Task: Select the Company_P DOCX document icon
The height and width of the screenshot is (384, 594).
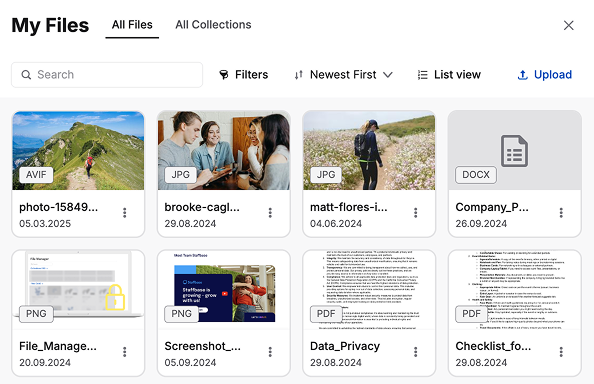Action: coord(514,151)
